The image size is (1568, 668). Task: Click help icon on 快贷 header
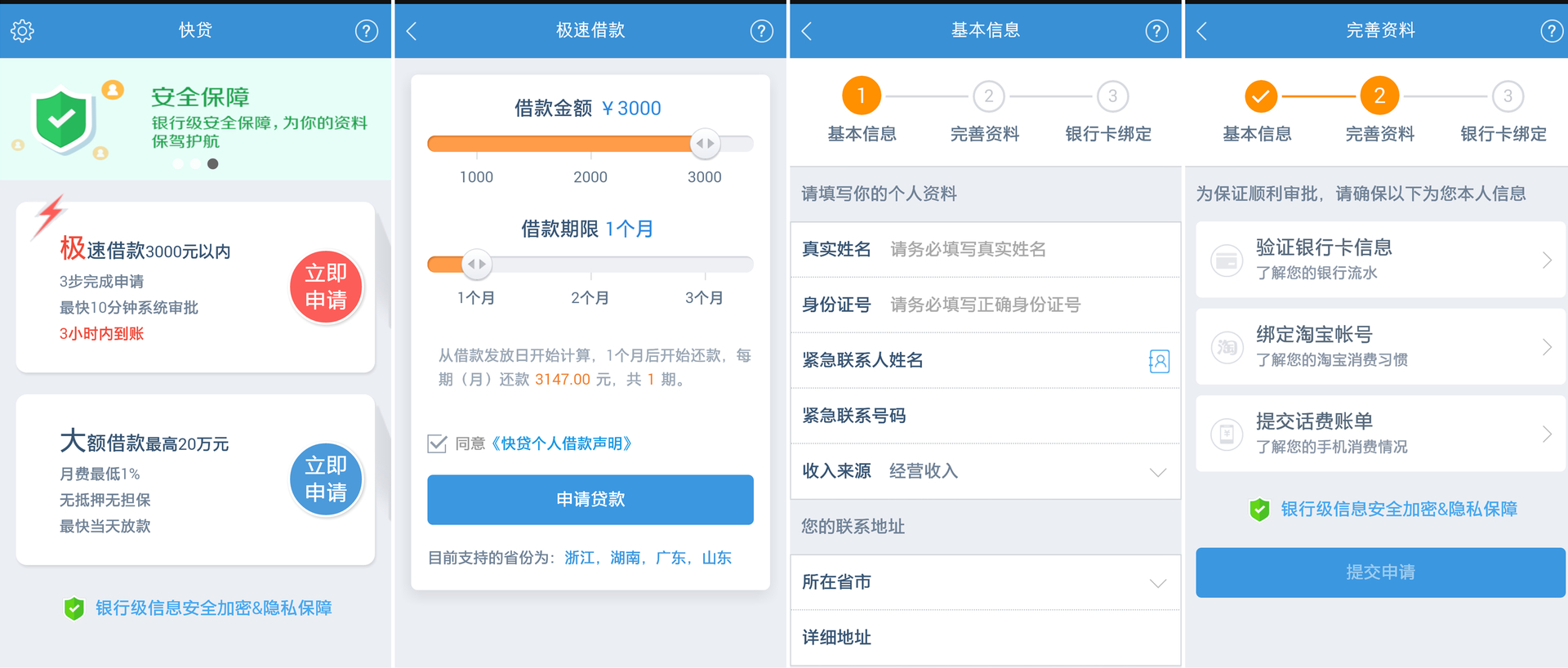(366, 31)
